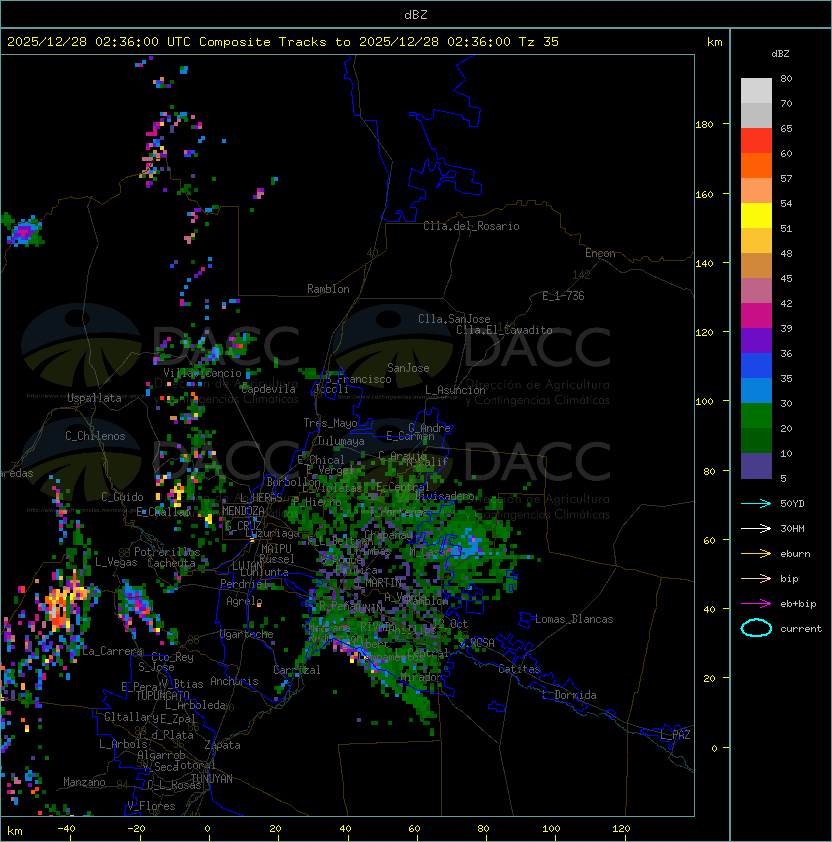
Task: Click the Tres_Mayo map label
Action: coord(330,423)
